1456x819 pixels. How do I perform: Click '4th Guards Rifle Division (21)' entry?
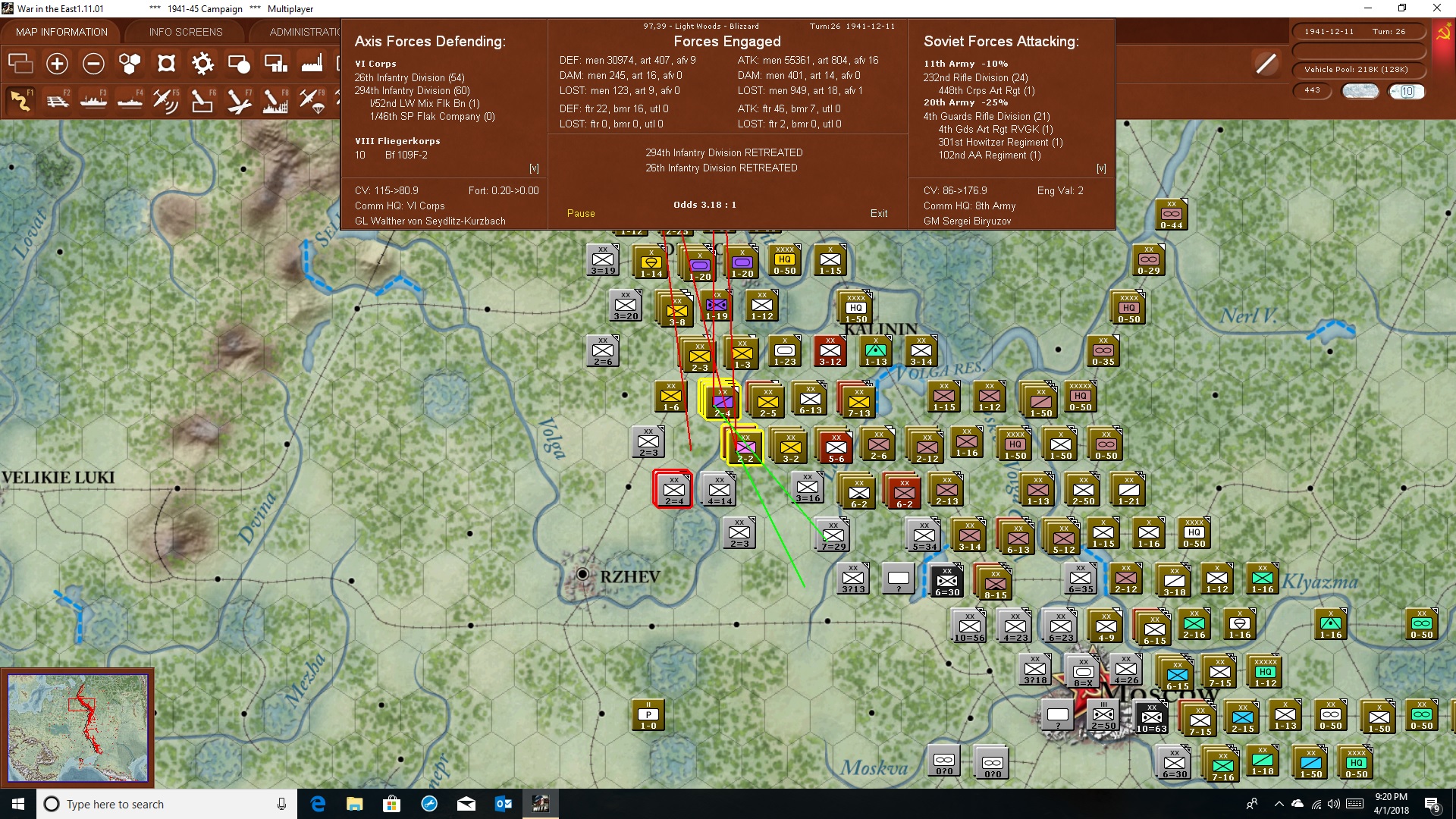tap(987, 117)
